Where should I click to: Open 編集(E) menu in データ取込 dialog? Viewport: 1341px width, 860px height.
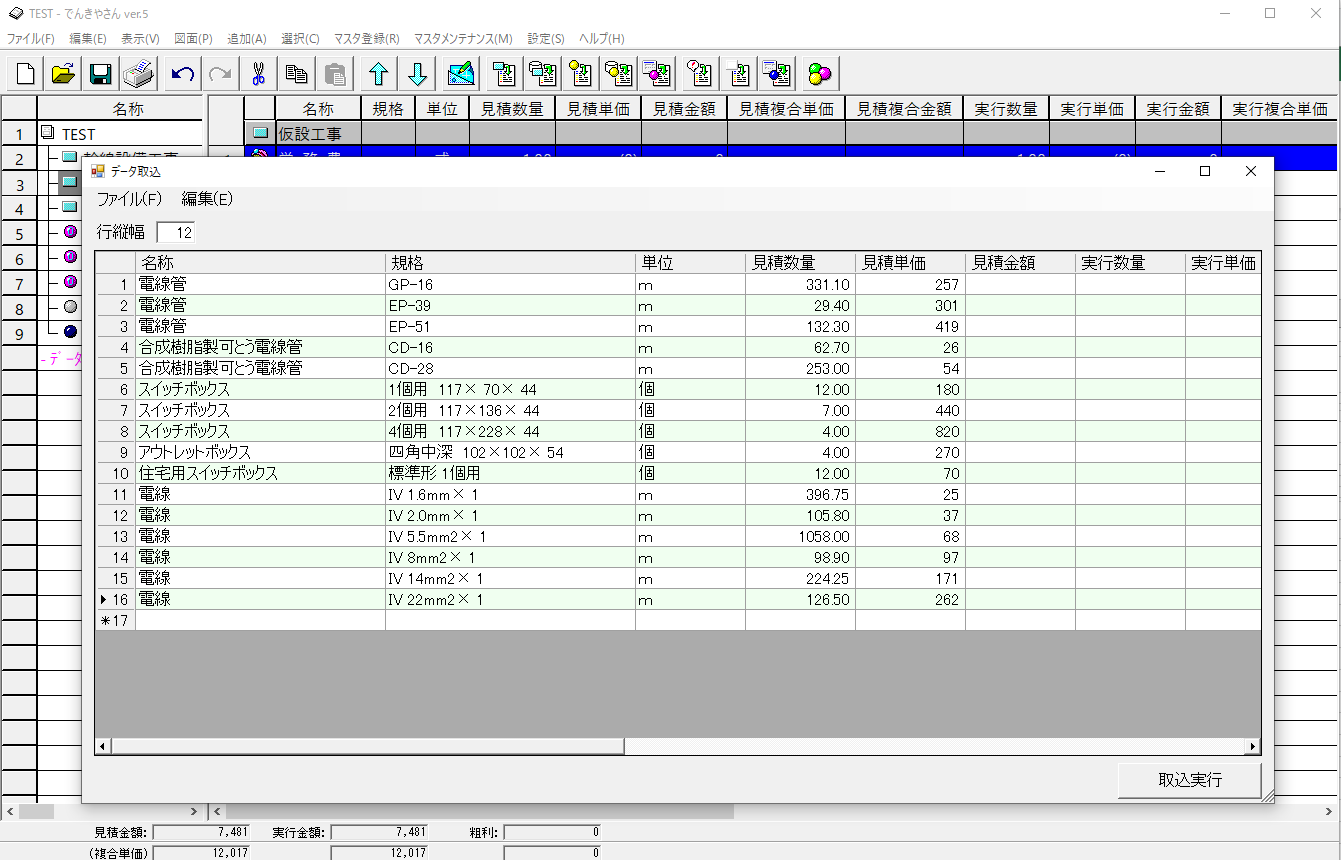pos(207,199)
